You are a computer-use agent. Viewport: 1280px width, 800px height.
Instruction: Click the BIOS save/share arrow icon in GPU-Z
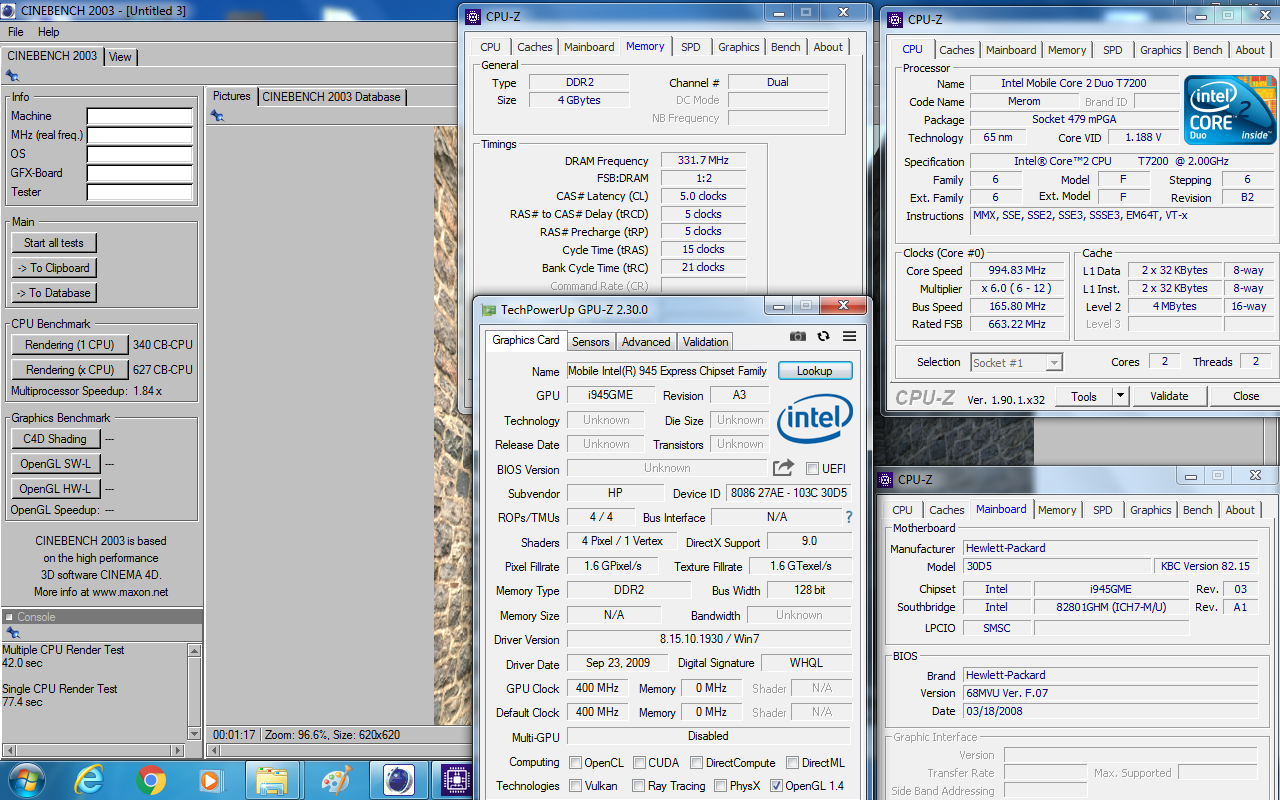[783, 468]
